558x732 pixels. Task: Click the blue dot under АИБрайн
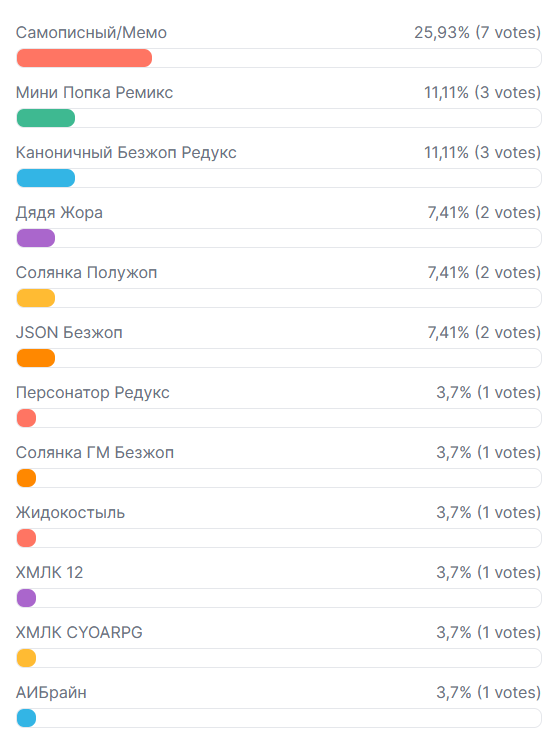(27, 718)
